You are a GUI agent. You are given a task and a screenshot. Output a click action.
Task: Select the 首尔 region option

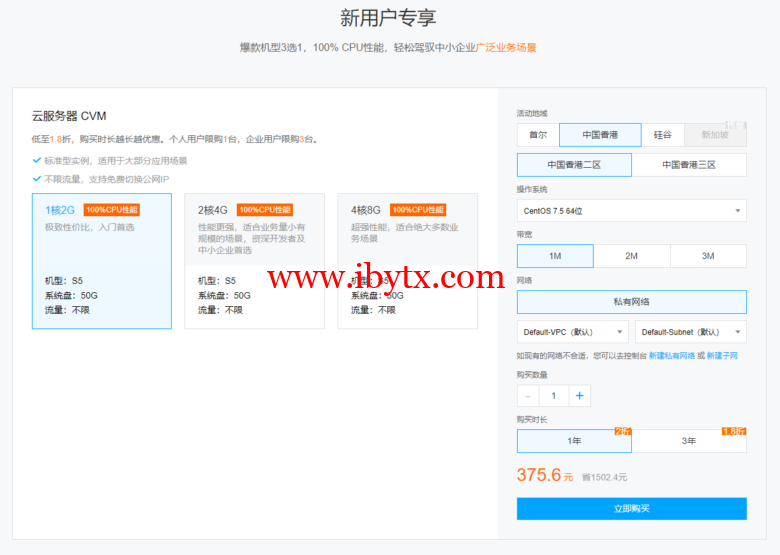click(538, 135)
